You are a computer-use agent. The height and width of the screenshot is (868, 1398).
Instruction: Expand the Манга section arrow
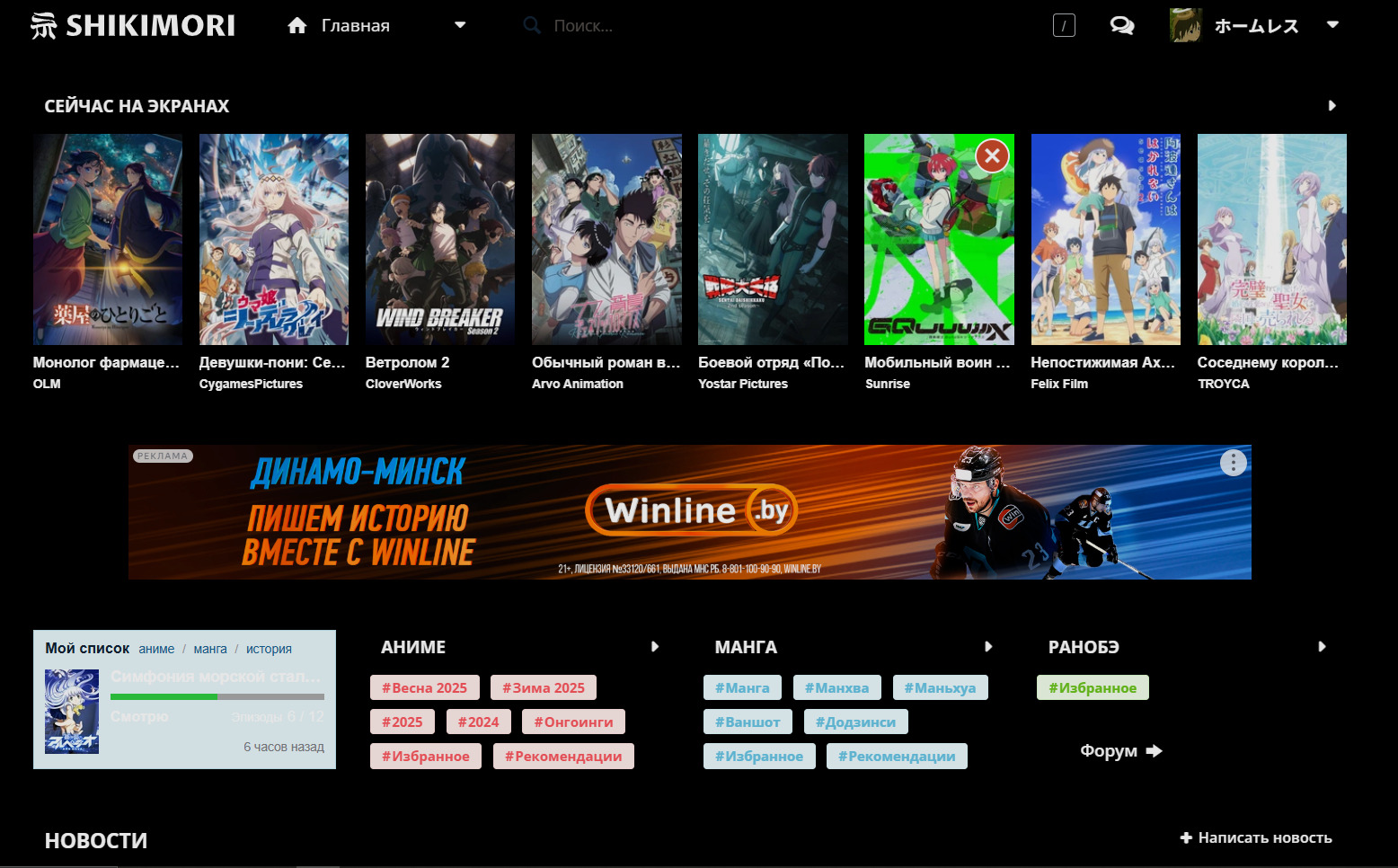point(987,647)
